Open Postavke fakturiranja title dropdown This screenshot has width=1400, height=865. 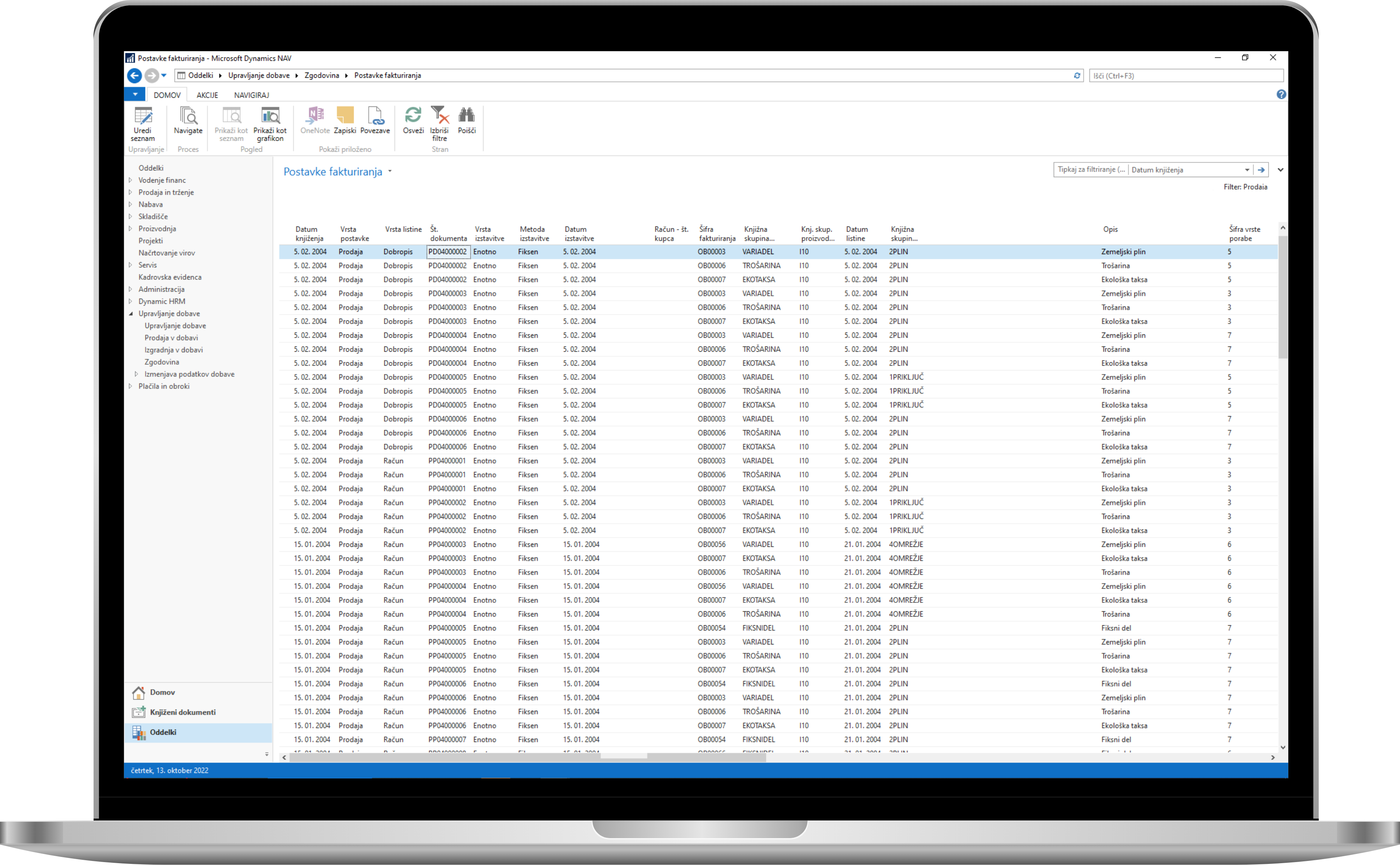coord(390,172)
